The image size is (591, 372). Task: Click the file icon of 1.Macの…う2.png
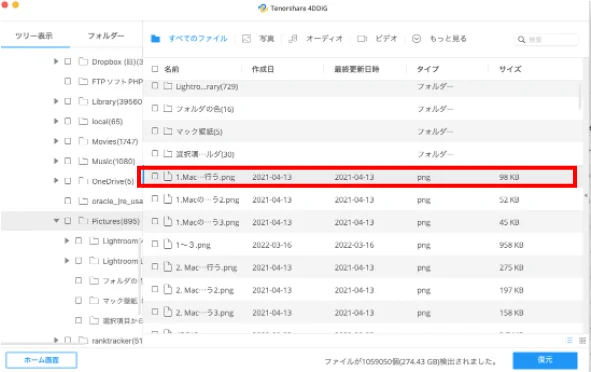168,199
